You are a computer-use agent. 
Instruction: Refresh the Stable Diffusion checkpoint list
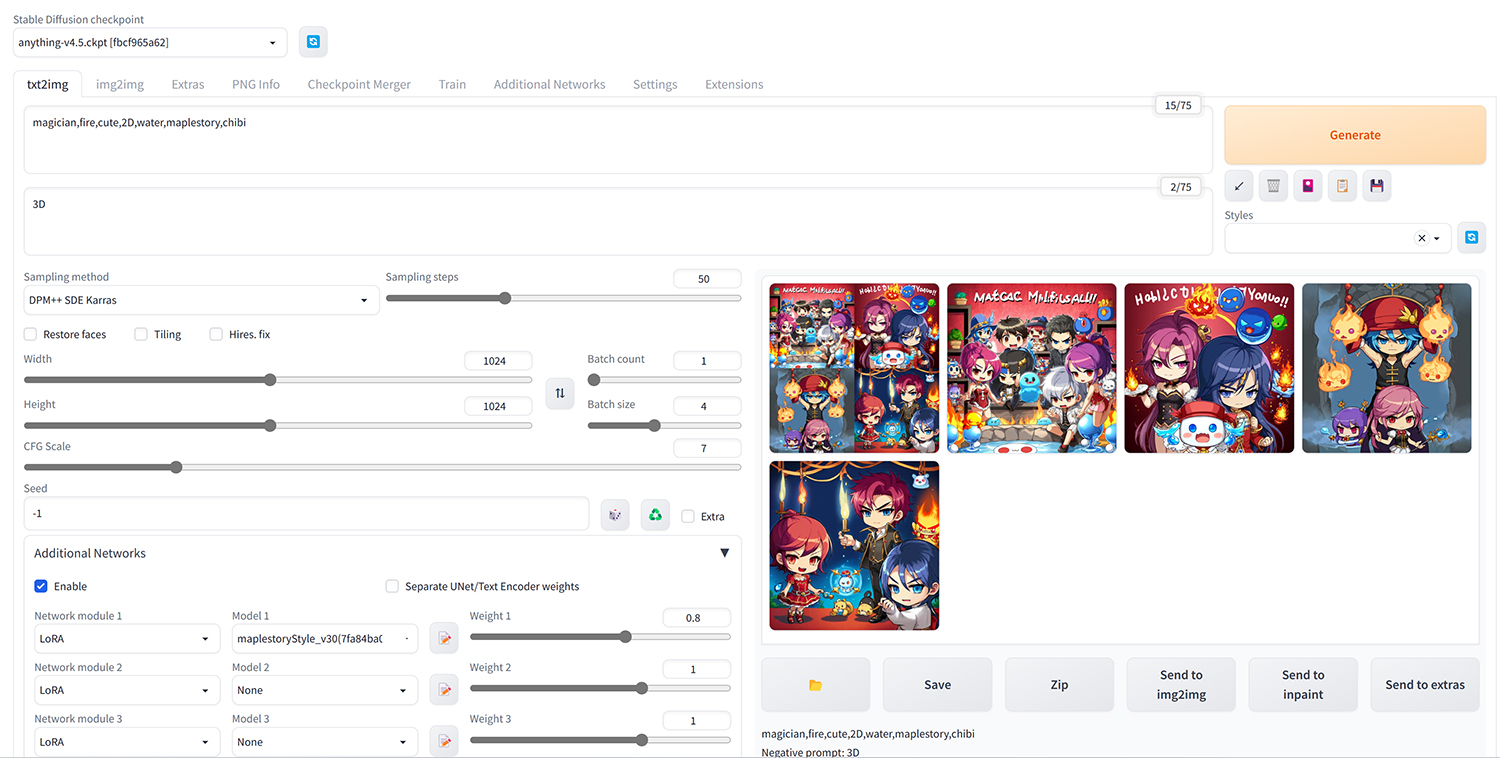[313, 42]
